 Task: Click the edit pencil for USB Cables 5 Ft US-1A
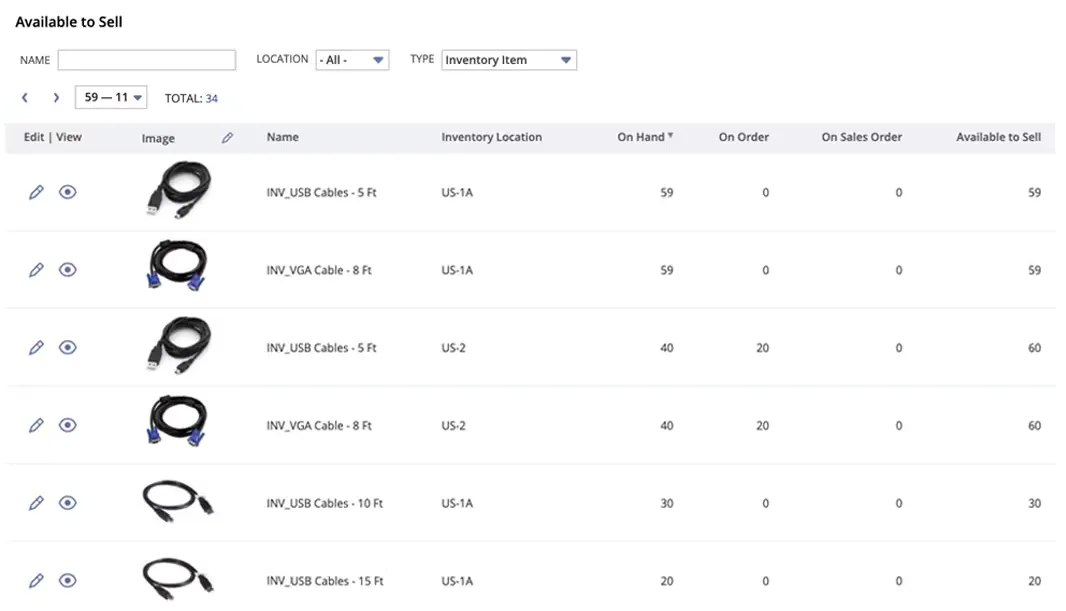click(x=36, y=193)
